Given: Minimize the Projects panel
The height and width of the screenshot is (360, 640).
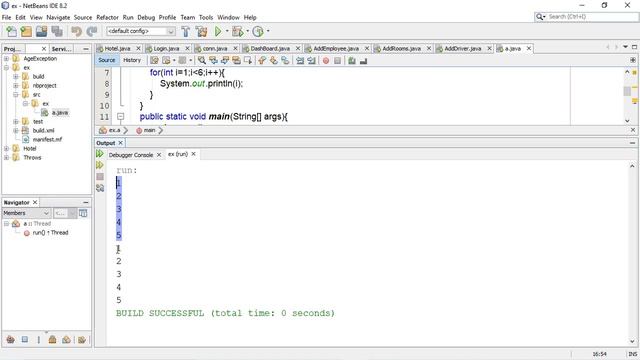Looking at the screenshot, I should [x=86, y=49].
